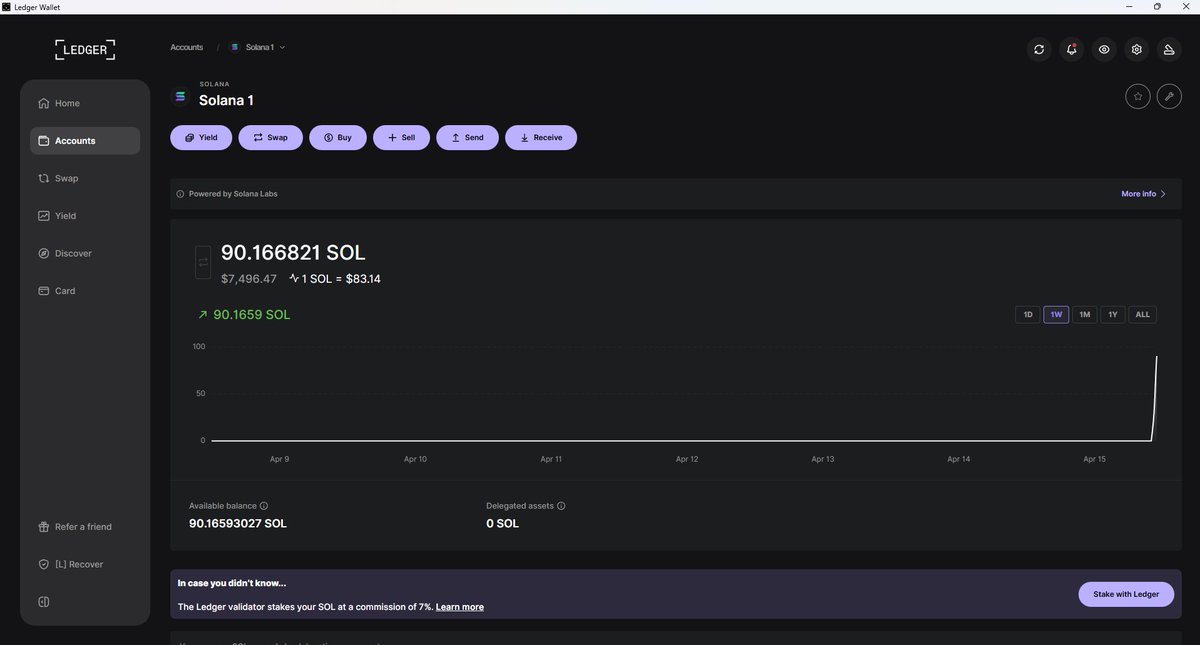This screenshot has height=645, width=1200.
Task: Click info icon beside Powered by Solana Labs
Action: tap(180, 194)
